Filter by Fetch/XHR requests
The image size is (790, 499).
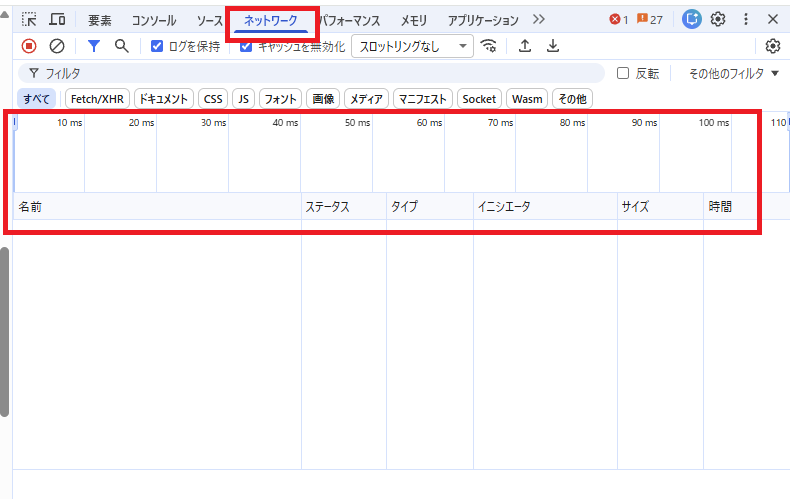pos(97,99)
